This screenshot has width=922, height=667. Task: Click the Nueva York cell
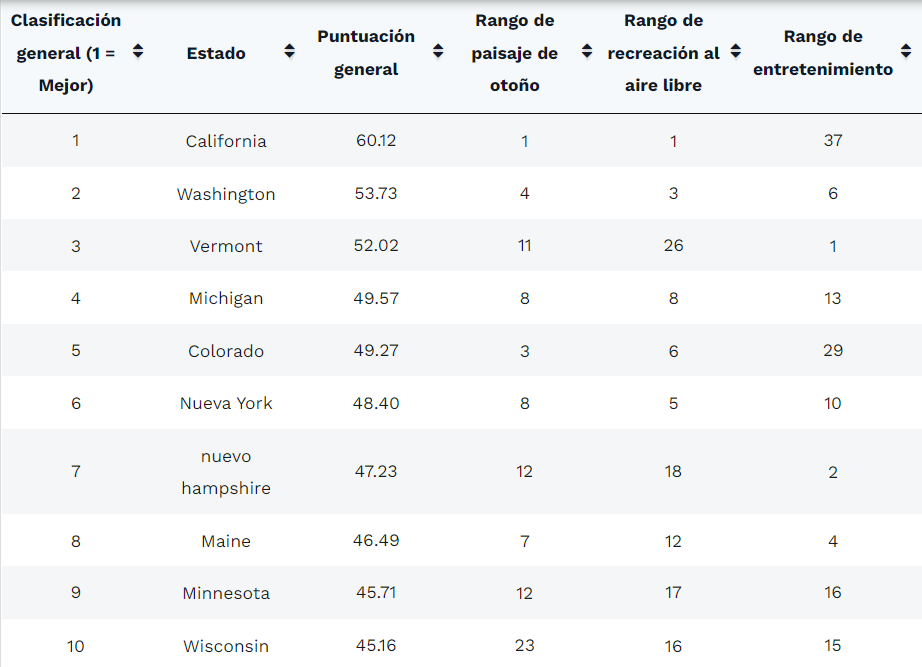point(226,403)
